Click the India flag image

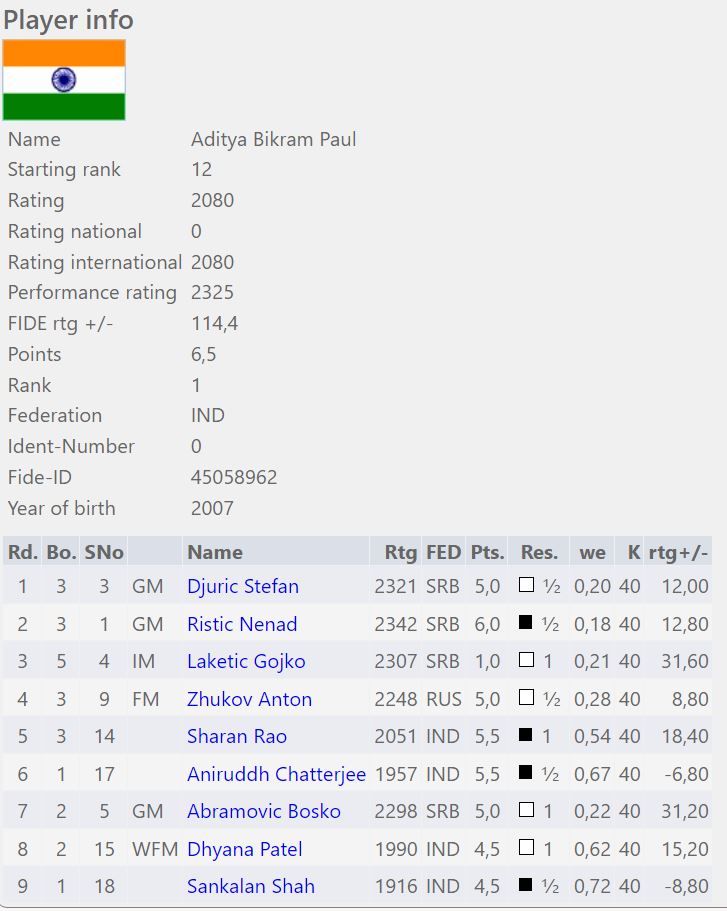click(x=64, y=80)
